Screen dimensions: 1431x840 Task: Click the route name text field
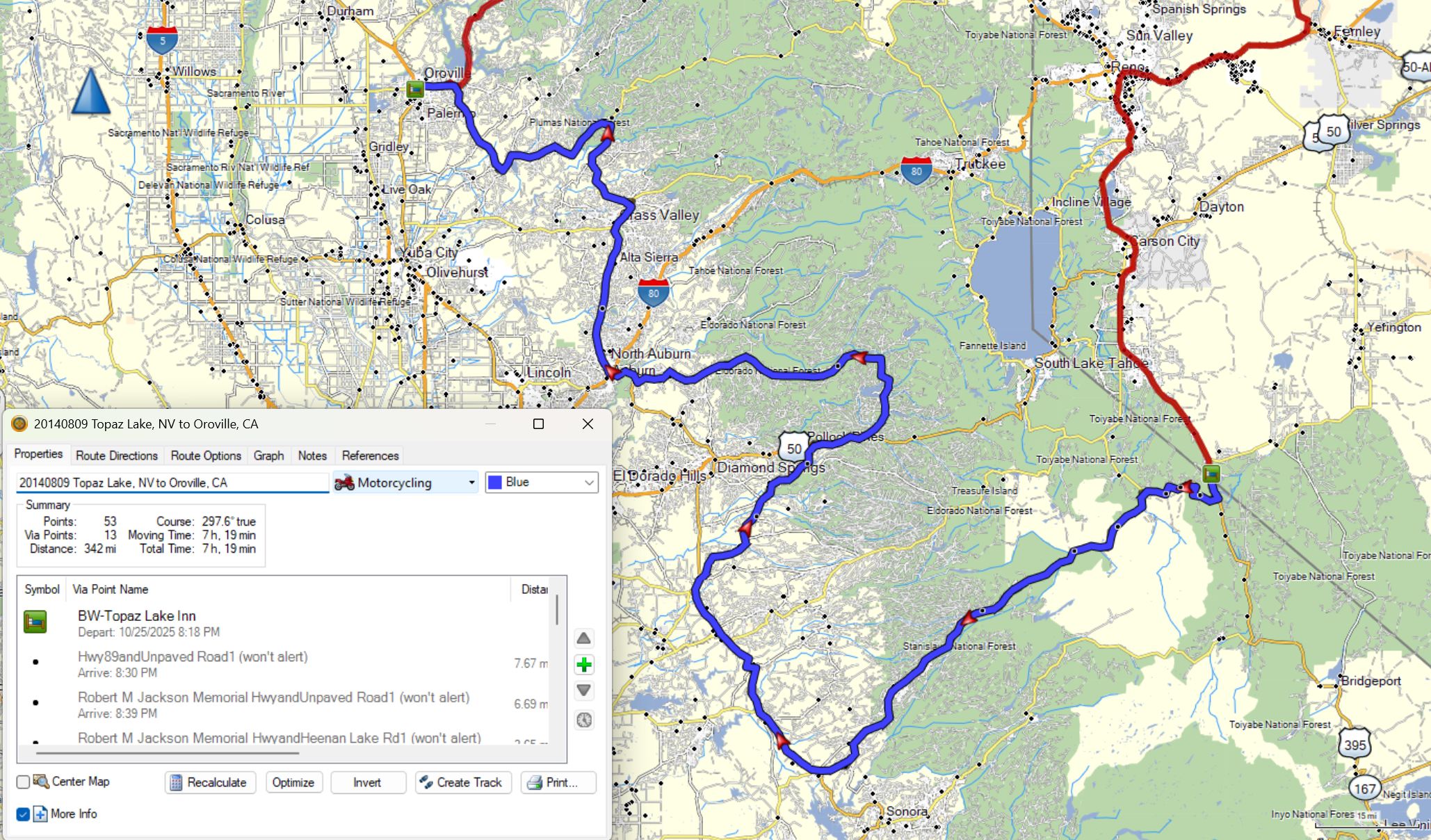[172, 483]
